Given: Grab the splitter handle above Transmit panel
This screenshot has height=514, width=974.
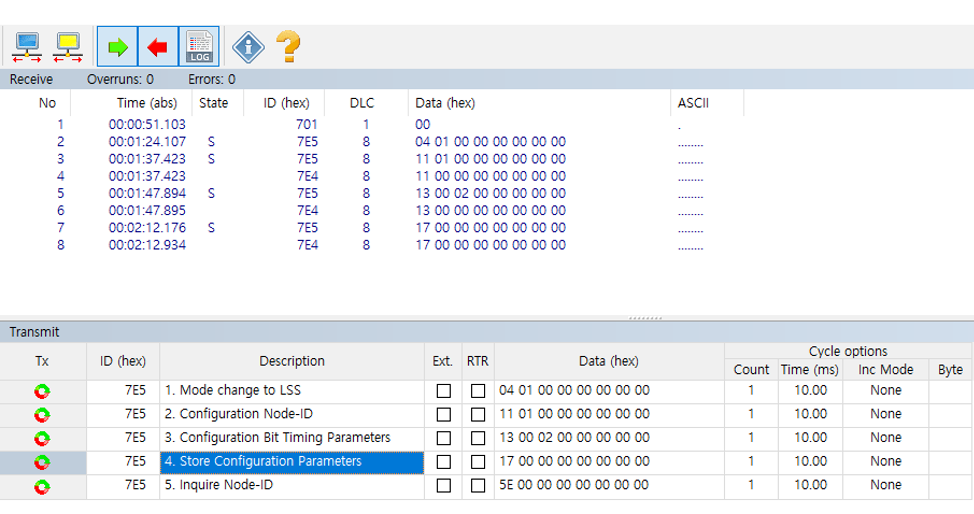Looking at the screenshot, I should [x=645, y=318].
